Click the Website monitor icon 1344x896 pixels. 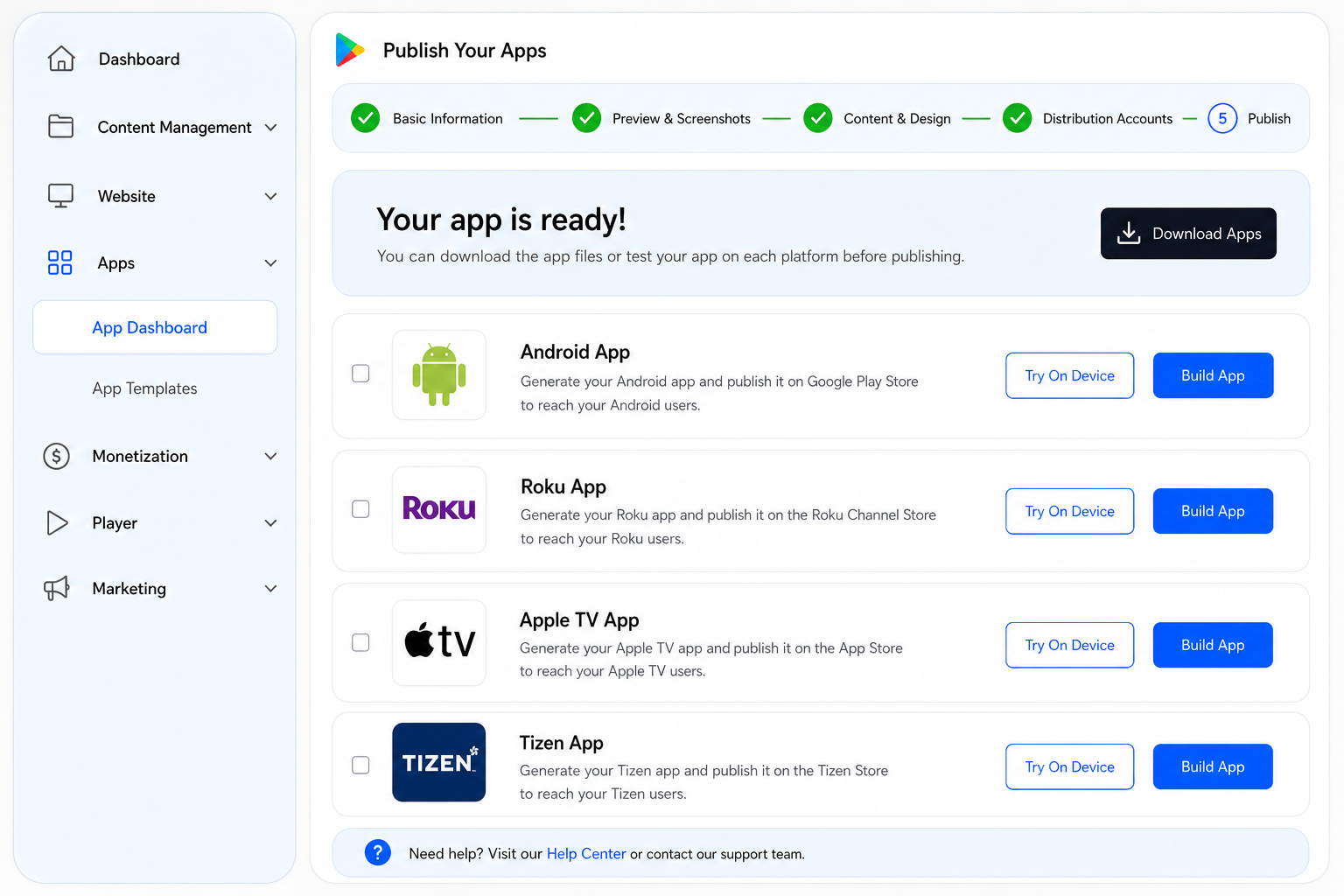60,196
